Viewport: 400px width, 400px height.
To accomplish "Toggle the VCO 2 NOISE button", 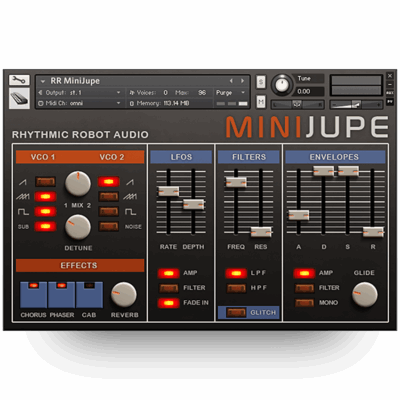I will click(109, 226).
